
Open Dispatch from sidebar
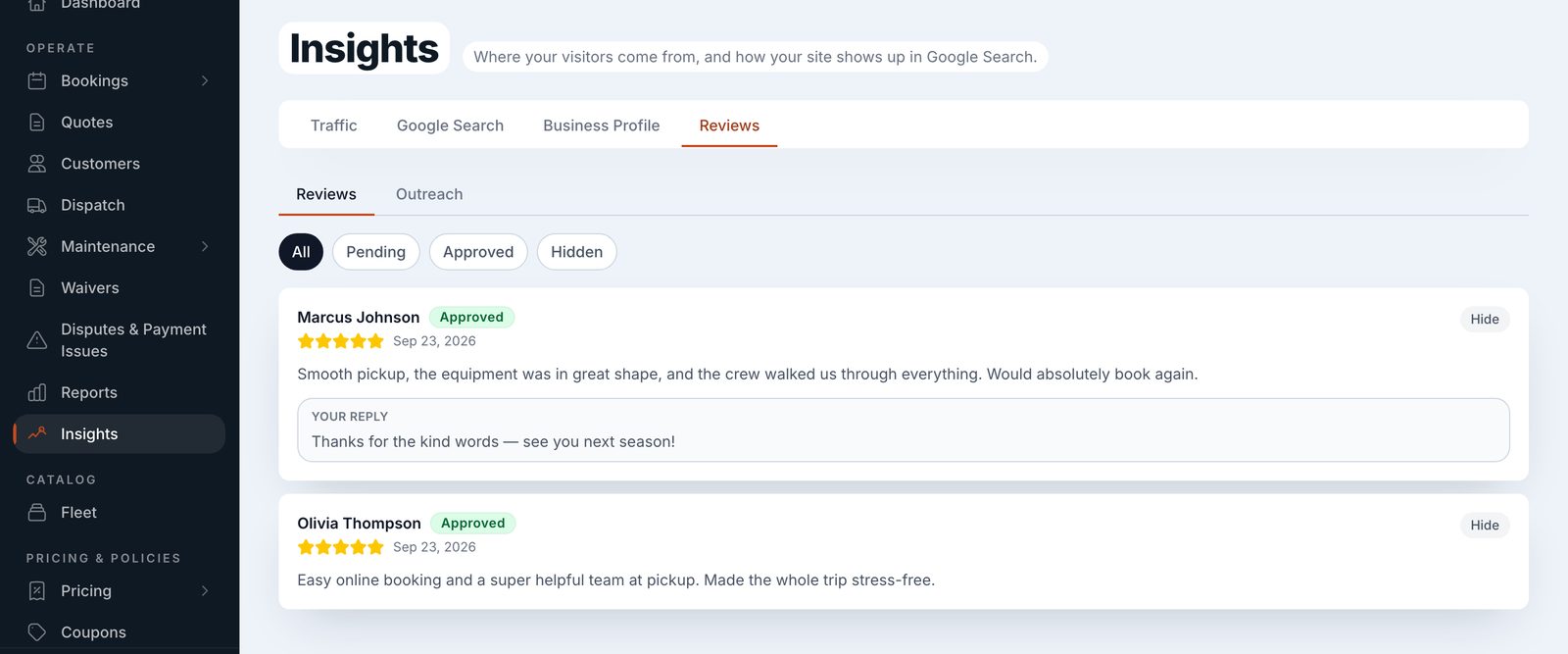coord(120,205)
